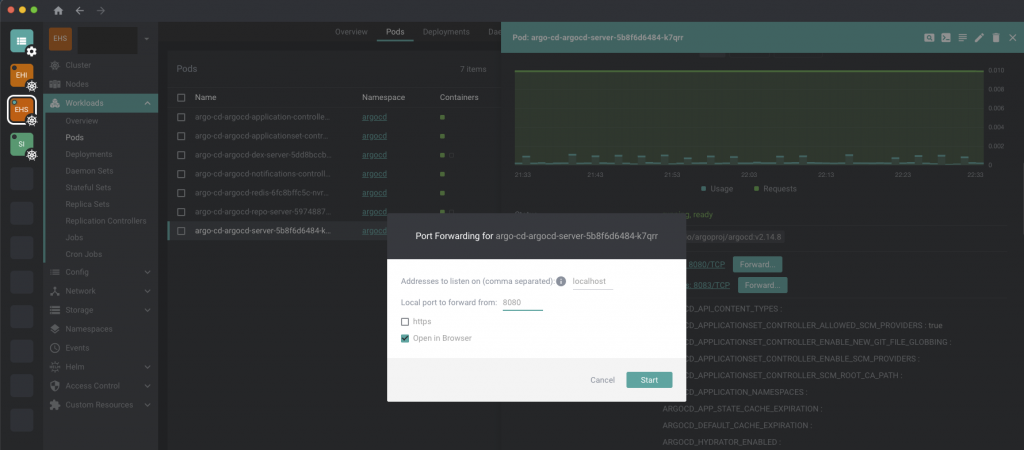1024x450 pixels.
Task: Expand the Access Control section chevron
Action: [148, 386]
